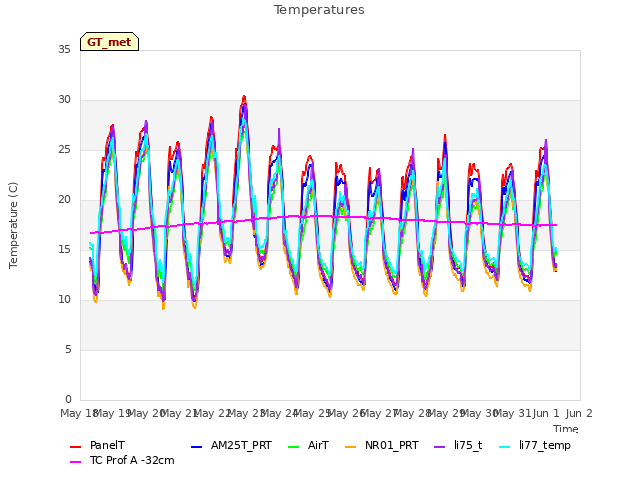Toggle the PanelT legend entry
640x480 pixels.
coord(97,445)
